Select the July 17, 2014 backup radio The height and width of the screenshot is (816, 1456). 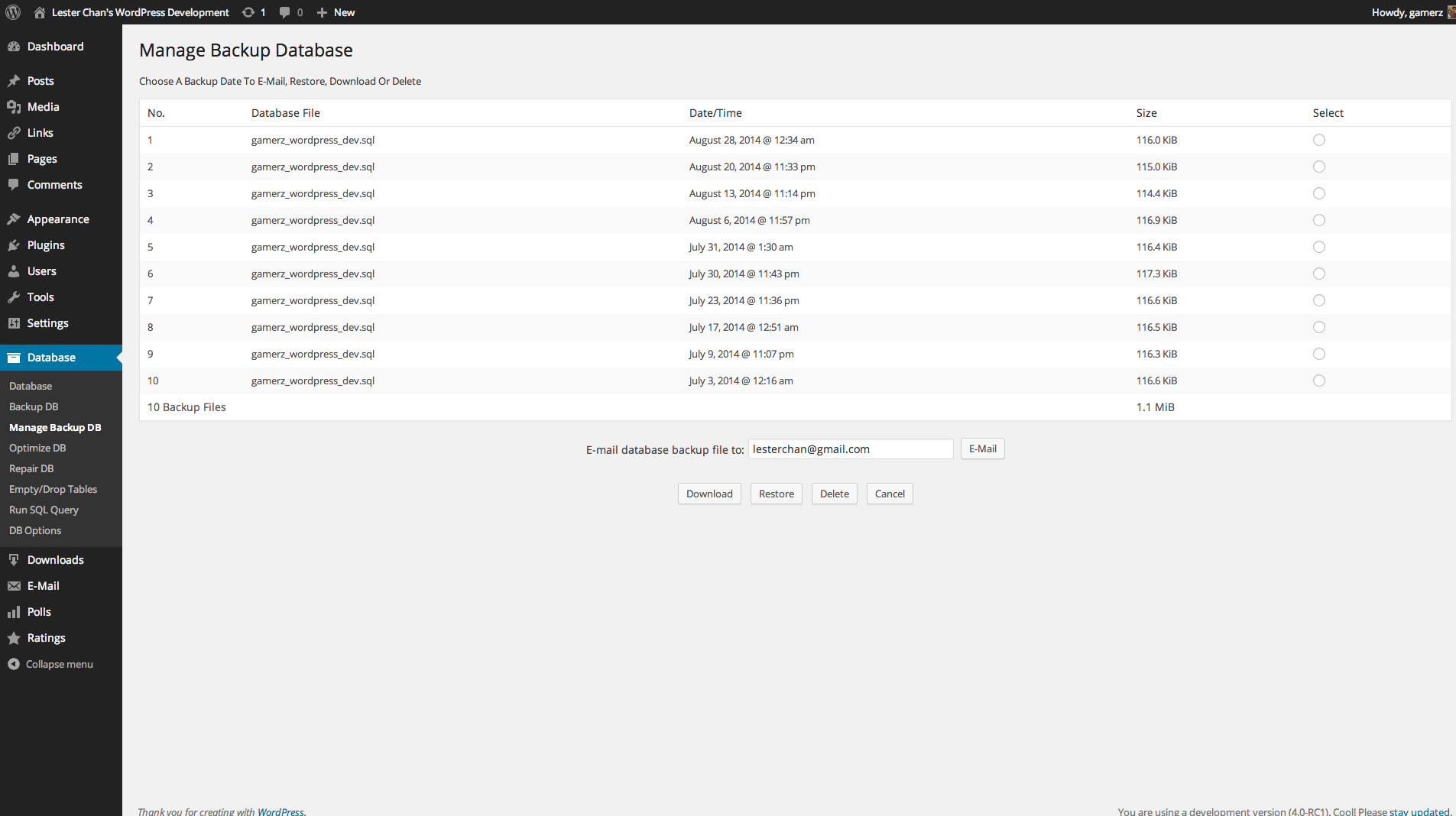pos(1319,327)
